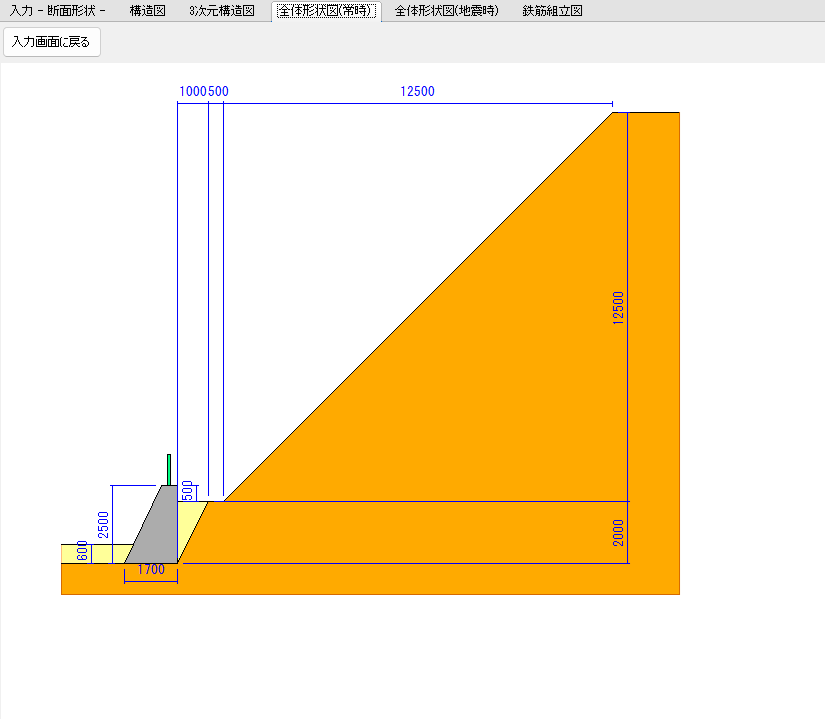Screen dimensions: 825x719
Task: Click the yellow backfill behind the wall
Action: (x=188, y=525)
